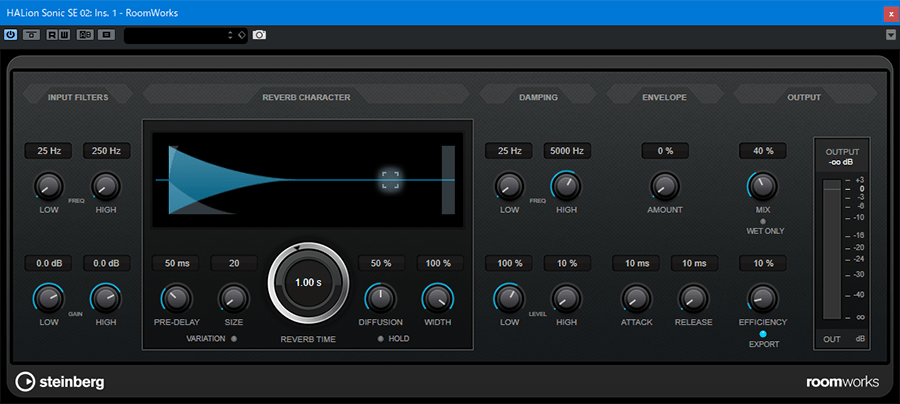
Task: Click the preset up/down stepper arrows
Action: tap(230, 35)
